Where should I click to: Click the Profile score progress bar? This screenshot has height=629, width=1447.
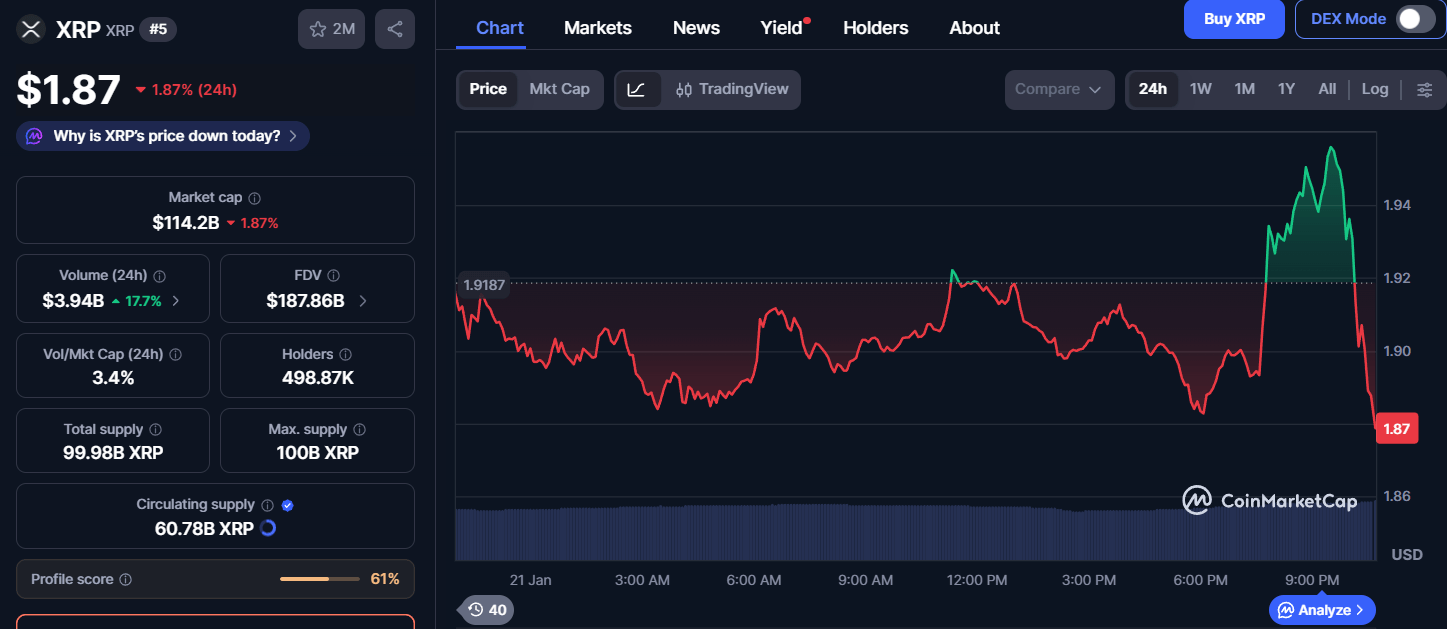319,579
